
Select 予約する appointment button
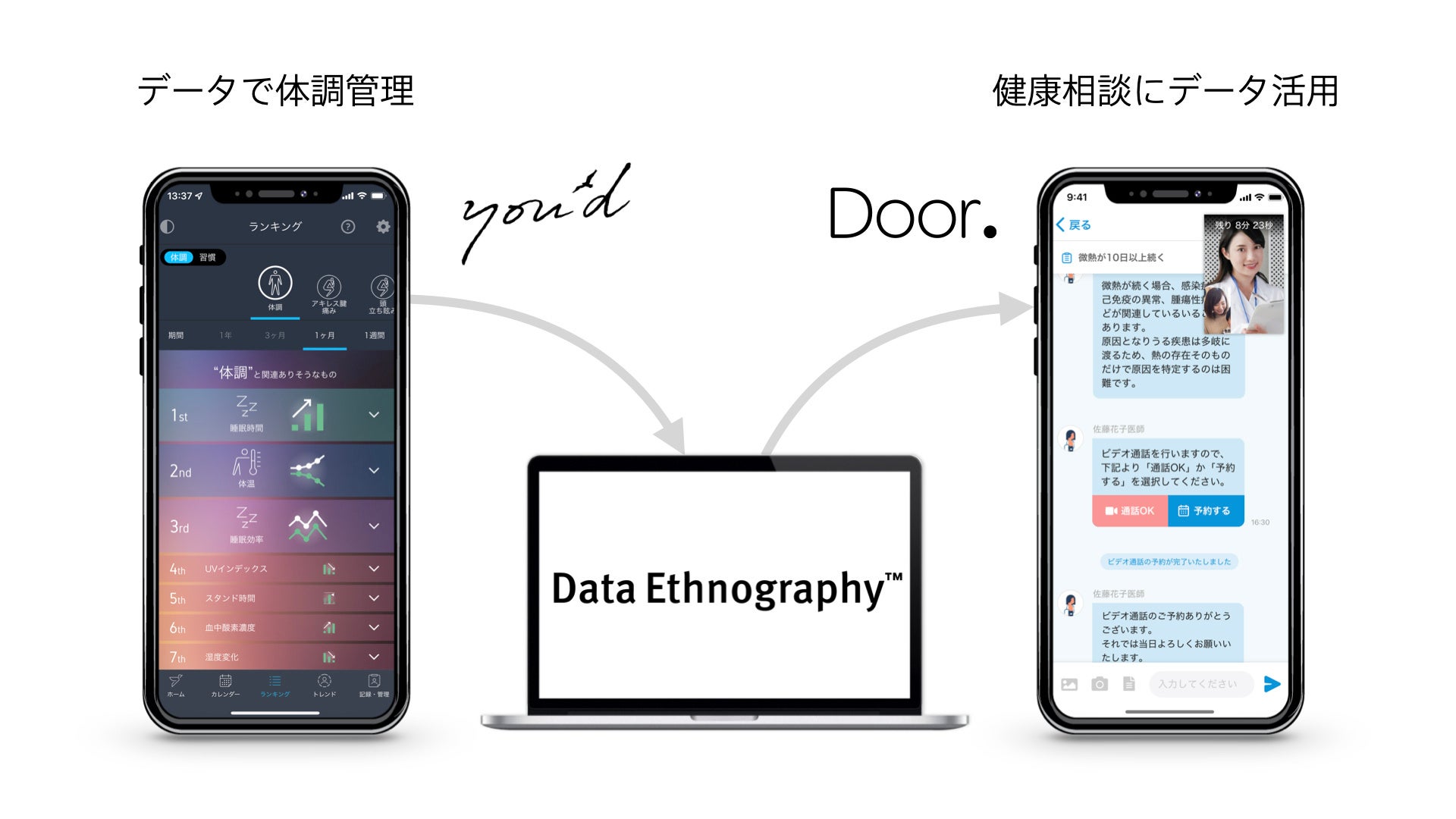[x=1206, y=511]
